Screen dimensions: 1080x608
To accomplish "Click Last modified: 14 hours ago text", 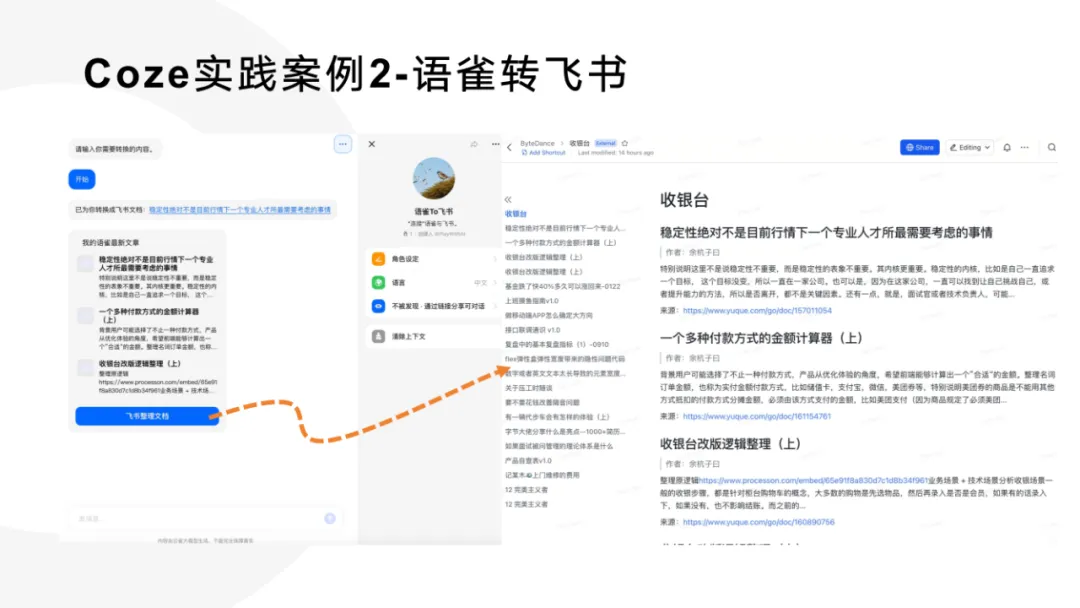I will pos(615,153).
